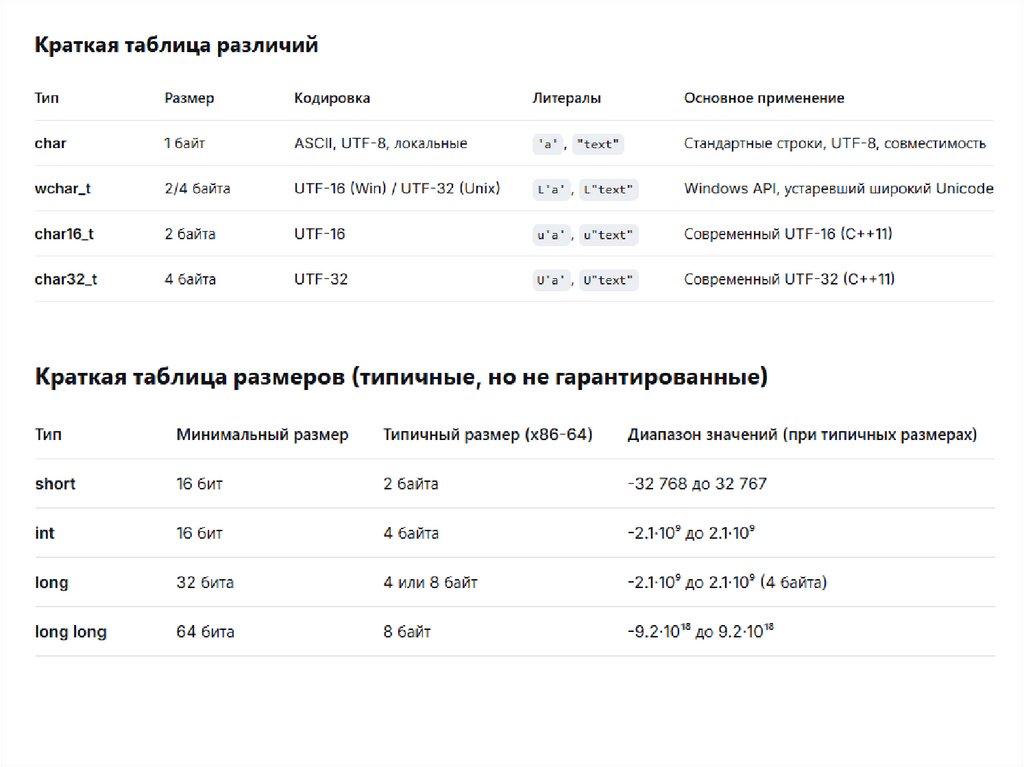Screen dimensions: 1024x767
Task: Select the U"text" code literal
Action: [608, 281]
